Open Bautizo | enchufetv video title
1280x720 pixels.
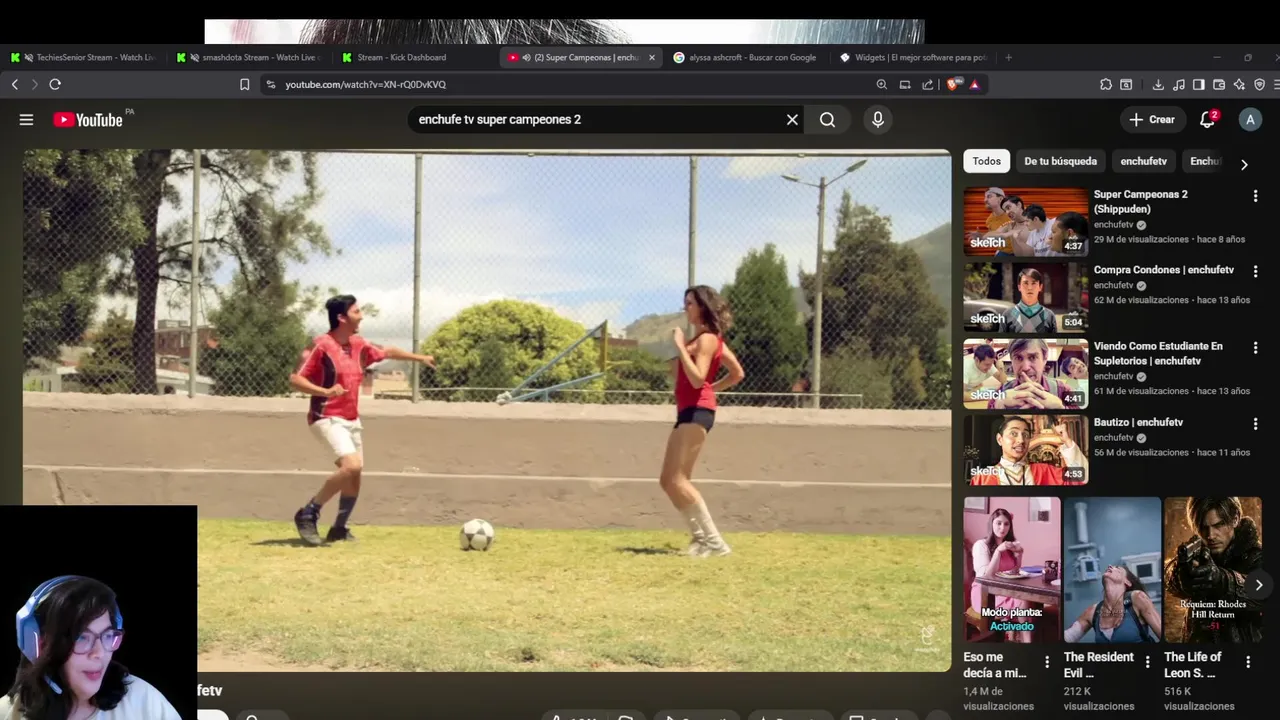pyautogui.click(x=1138, y=422)
